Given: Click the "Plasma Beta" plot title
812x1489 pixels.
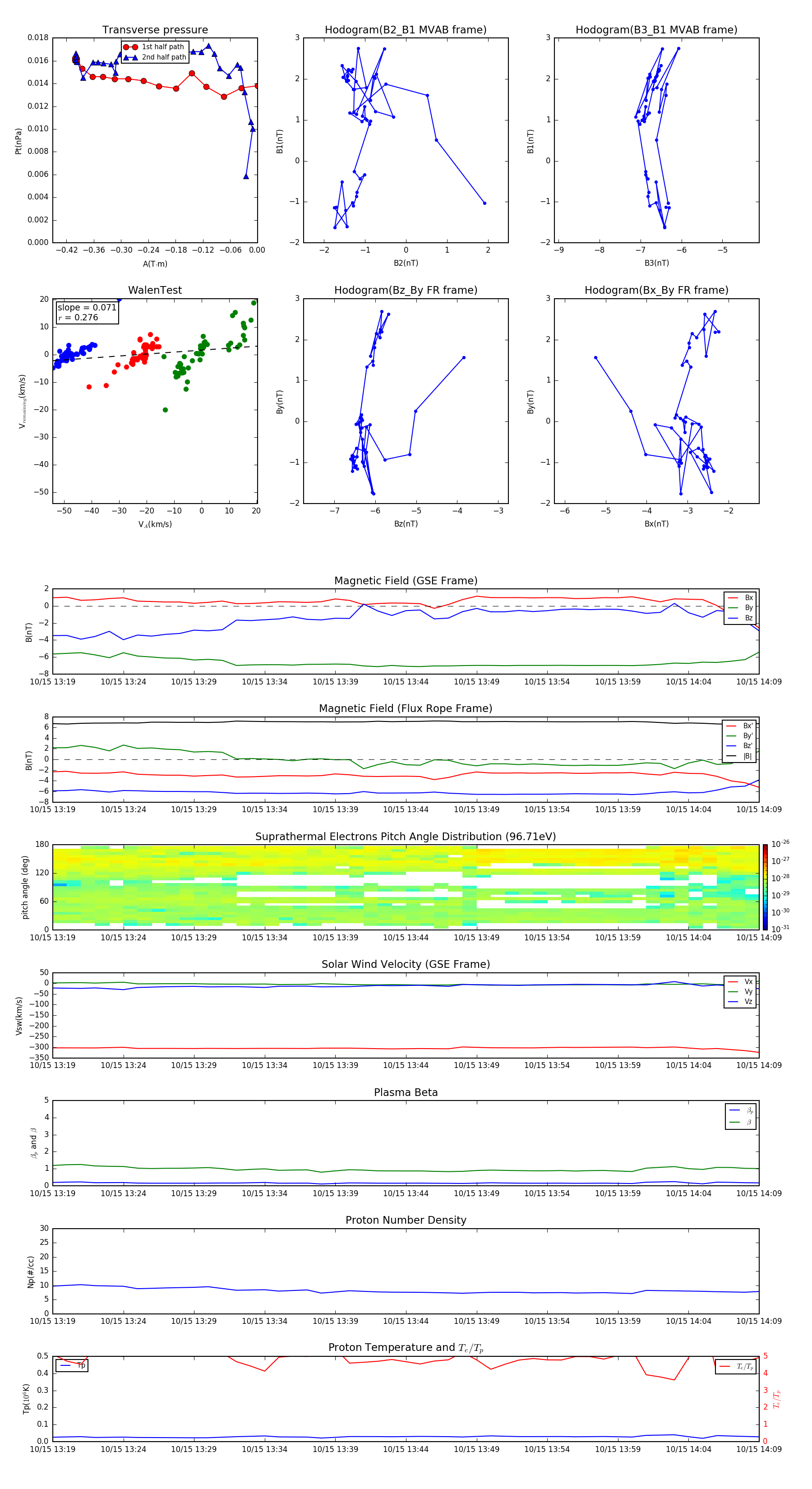Looking at the screenshot, I should (406, 1093).
